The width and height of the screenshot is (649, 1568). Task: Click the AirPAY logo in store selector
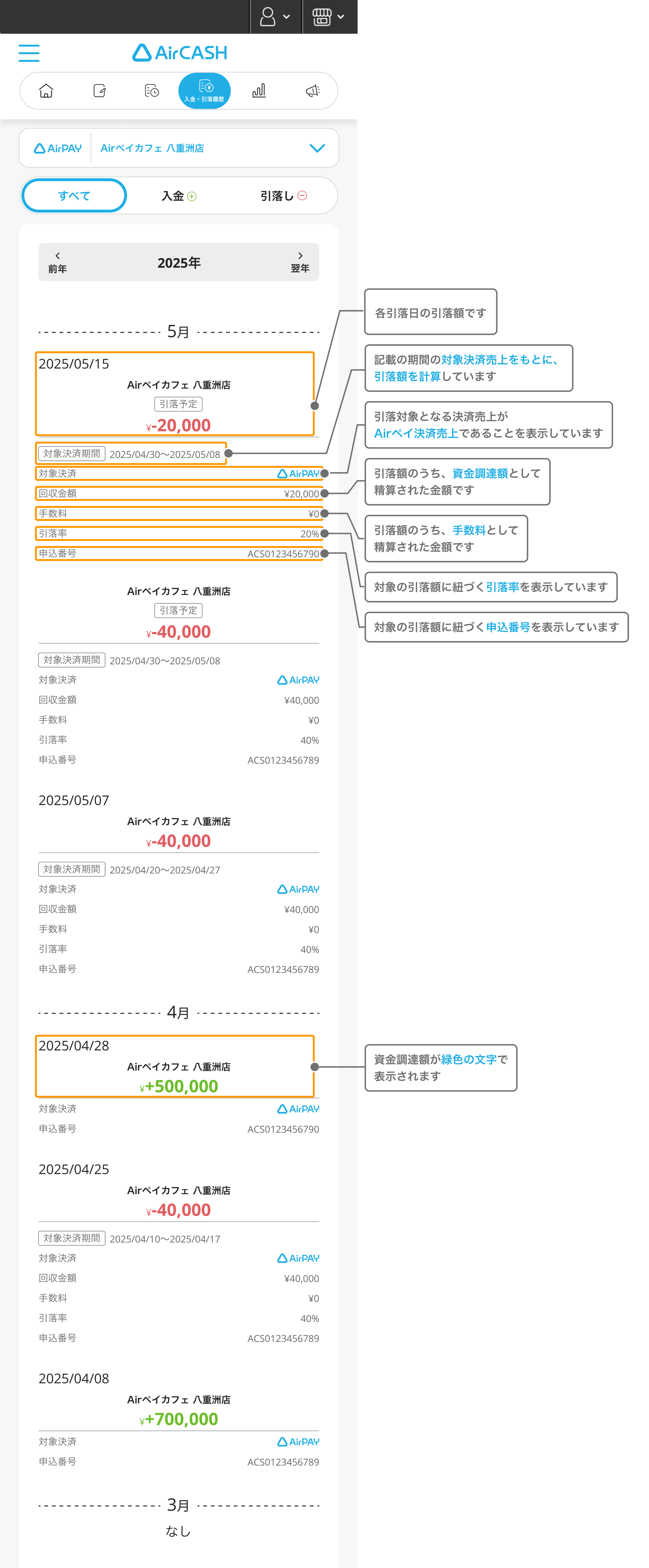[58, 148]
